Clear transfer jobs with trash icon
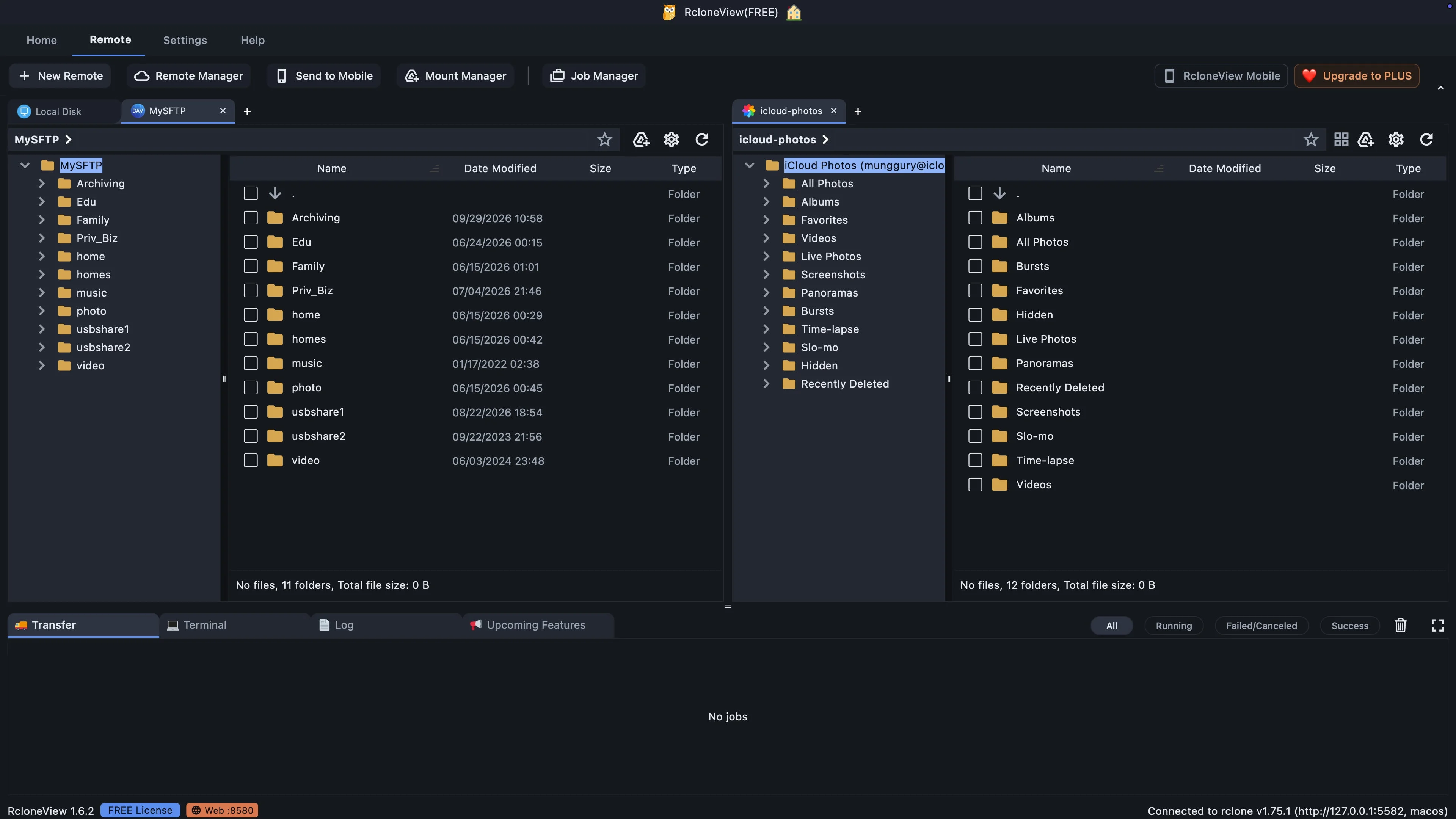 [x=1400, y=625]
